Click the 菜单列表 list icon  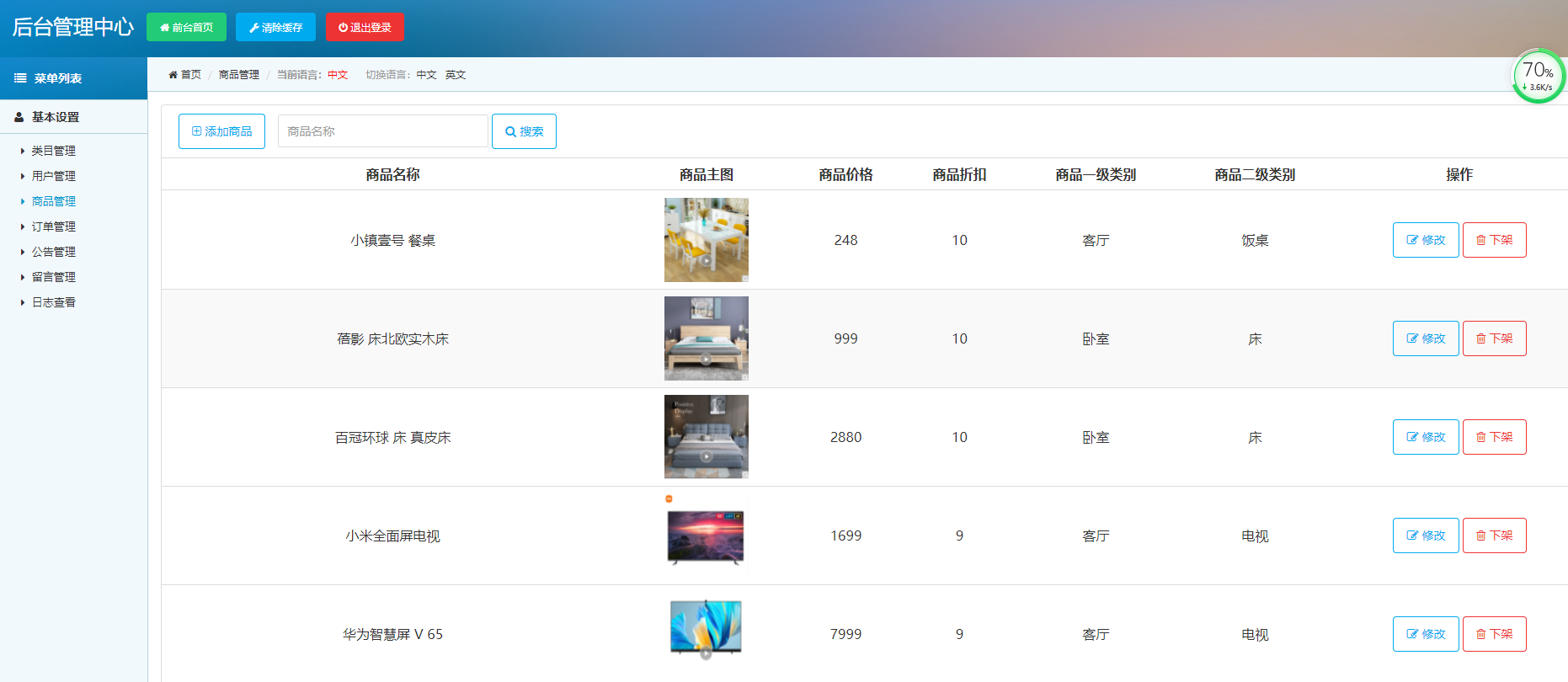click(20, 78)
